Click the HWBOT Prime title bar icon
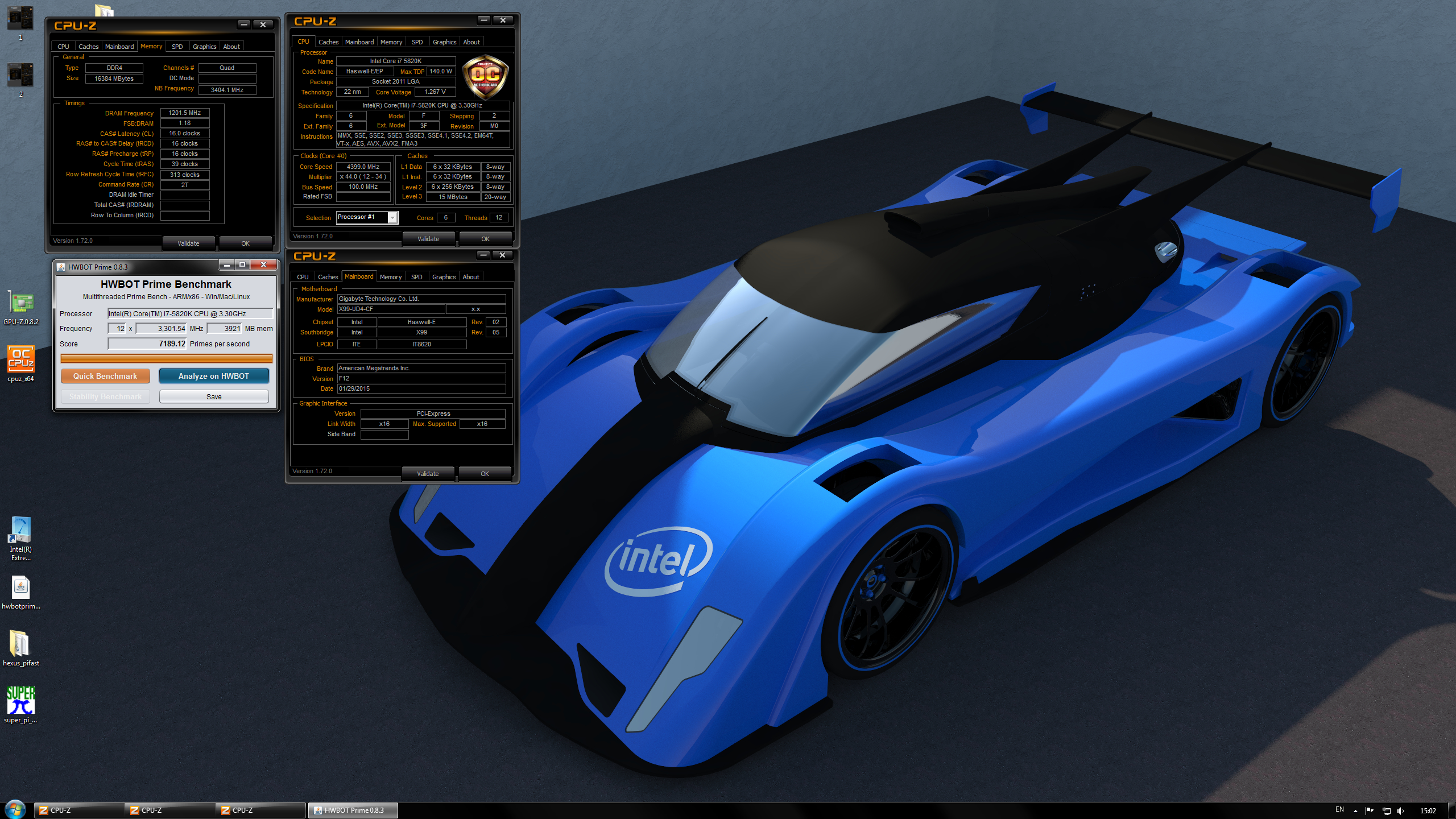1456x819 pixels. point(61,267)
